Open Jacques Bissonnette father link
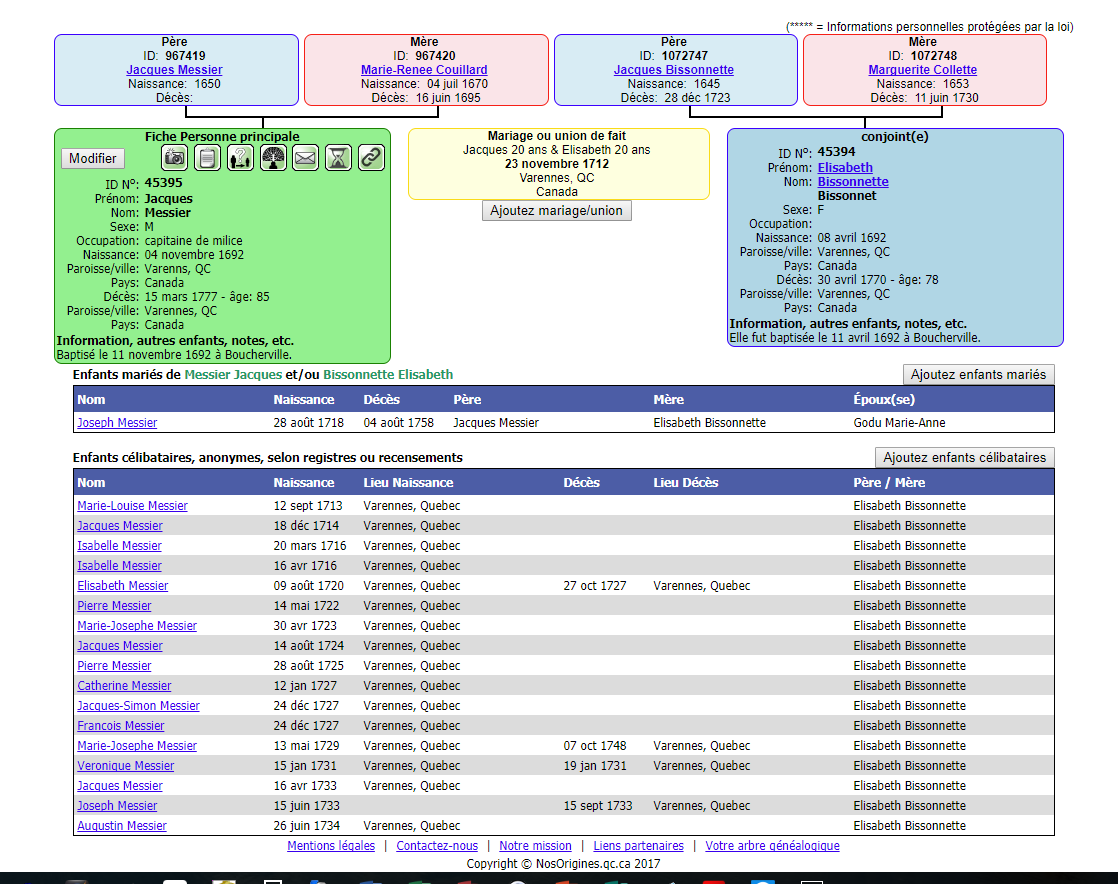This screenshot has height=884, width=1118. tap(674, 70)
